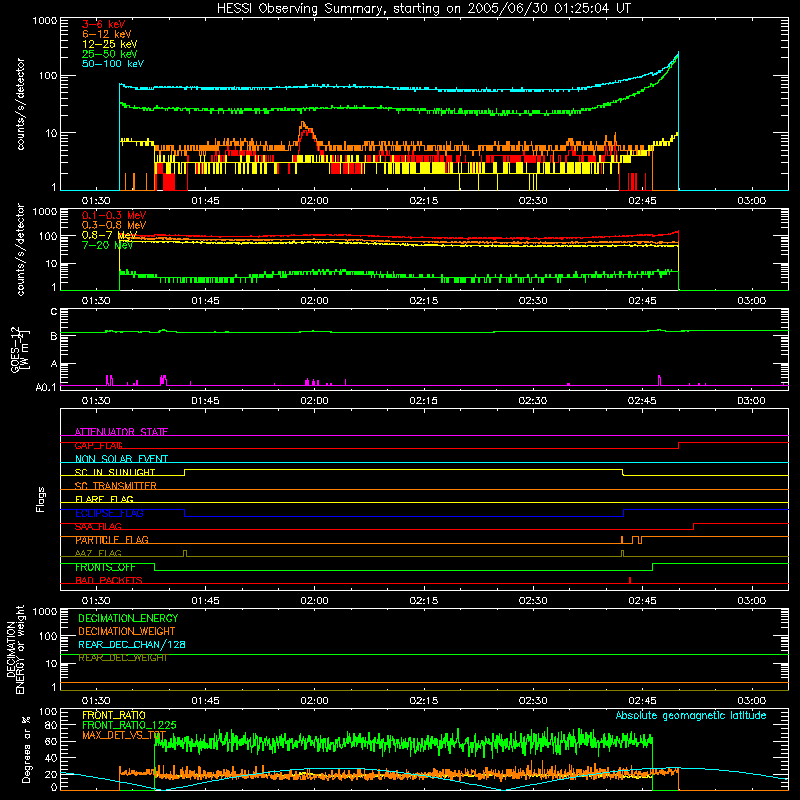The image size is (800, 800).
Task: Click the DECIMATION_WEIGHT legend label
Action: coord(127,632)
